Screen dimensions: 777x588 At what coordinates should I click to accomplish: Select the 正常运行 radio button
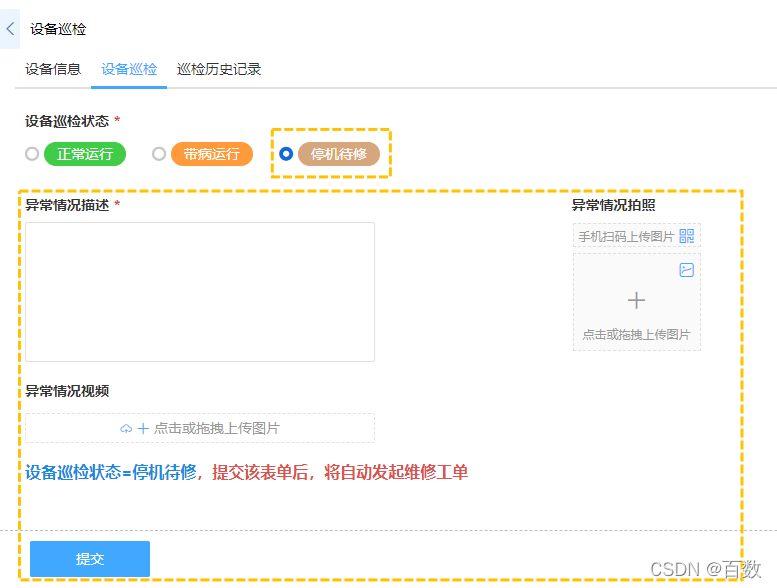coord(32,154)
